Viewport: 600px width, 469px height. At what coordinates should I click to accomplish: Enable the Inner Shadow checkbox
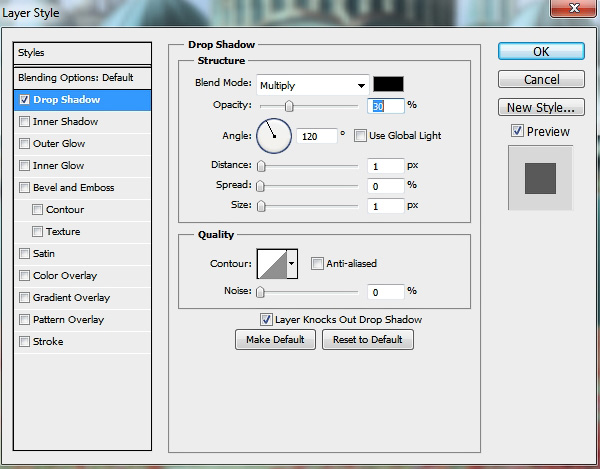coord(24,122)
